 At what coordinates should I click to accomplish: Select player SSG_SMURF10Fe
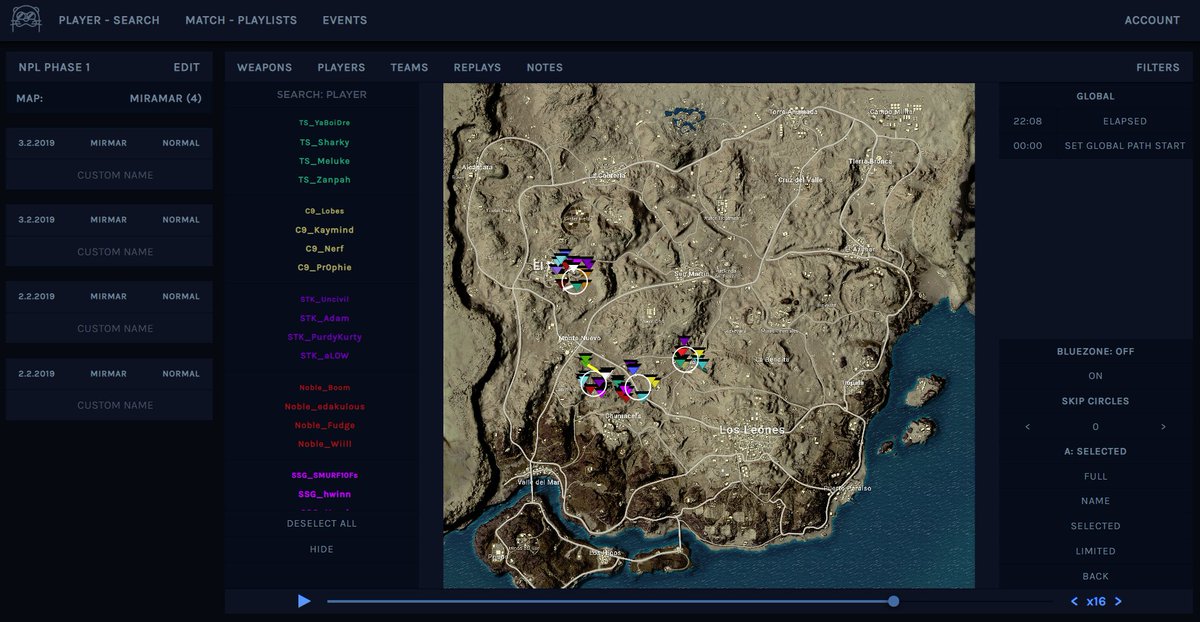[324, 476]
